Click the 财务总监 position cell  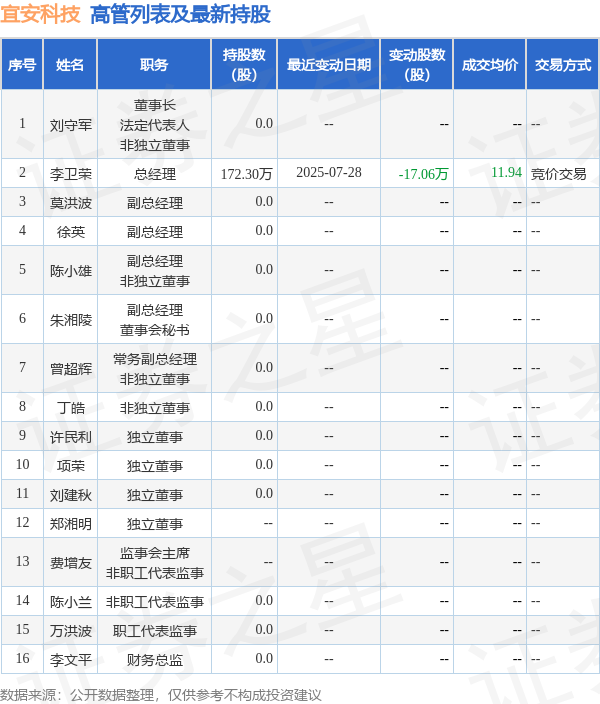coord(154,660)
